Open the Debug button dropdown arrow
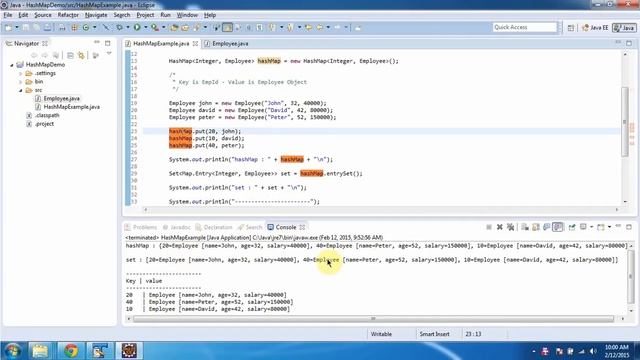Image resolution: width=640 pixels, height=360 pixels. [x=128, y=27]
